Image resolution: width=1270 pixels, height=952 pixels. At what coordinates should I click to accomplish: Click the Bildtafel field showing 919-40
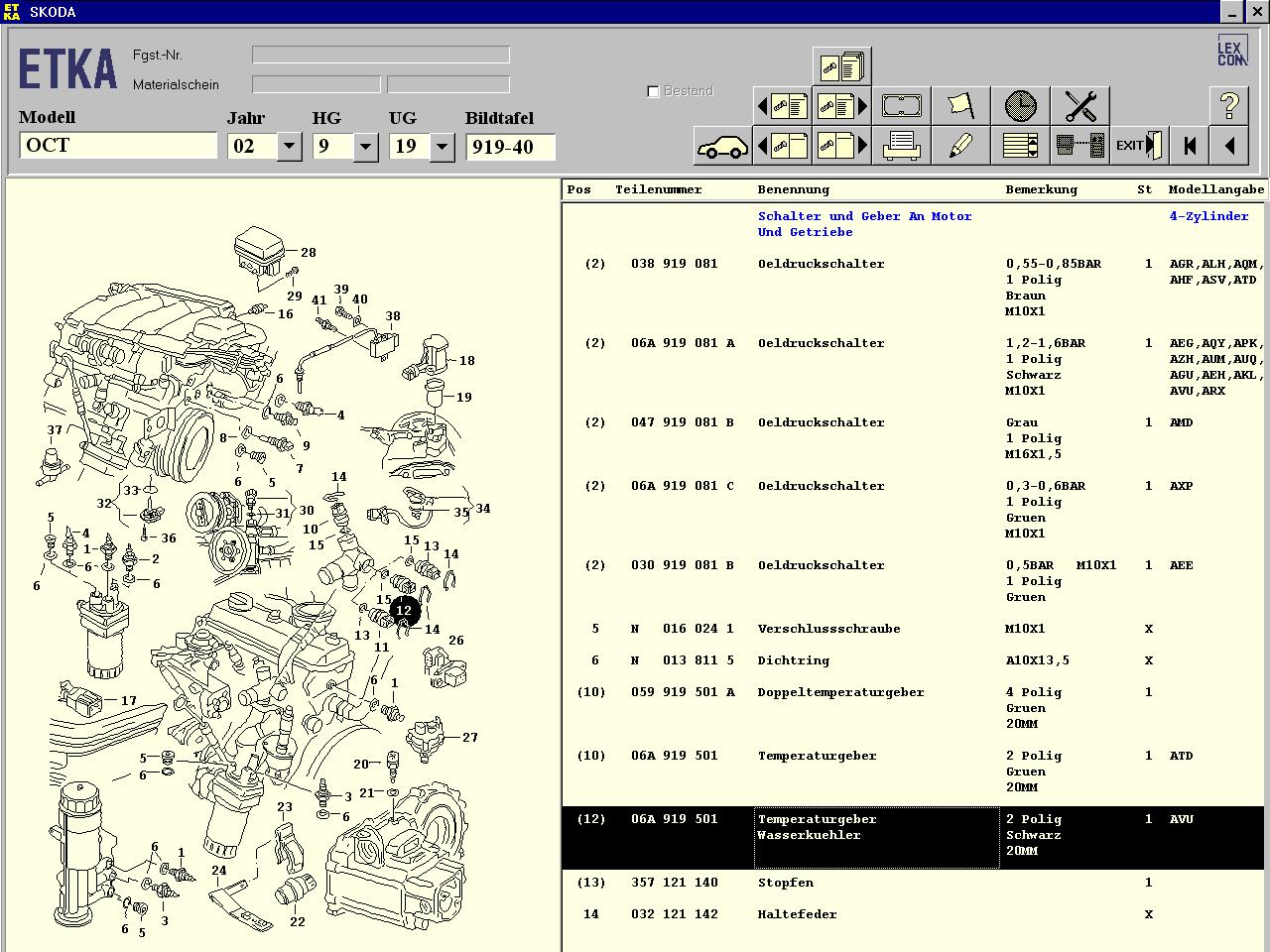[x=510, y=147]
